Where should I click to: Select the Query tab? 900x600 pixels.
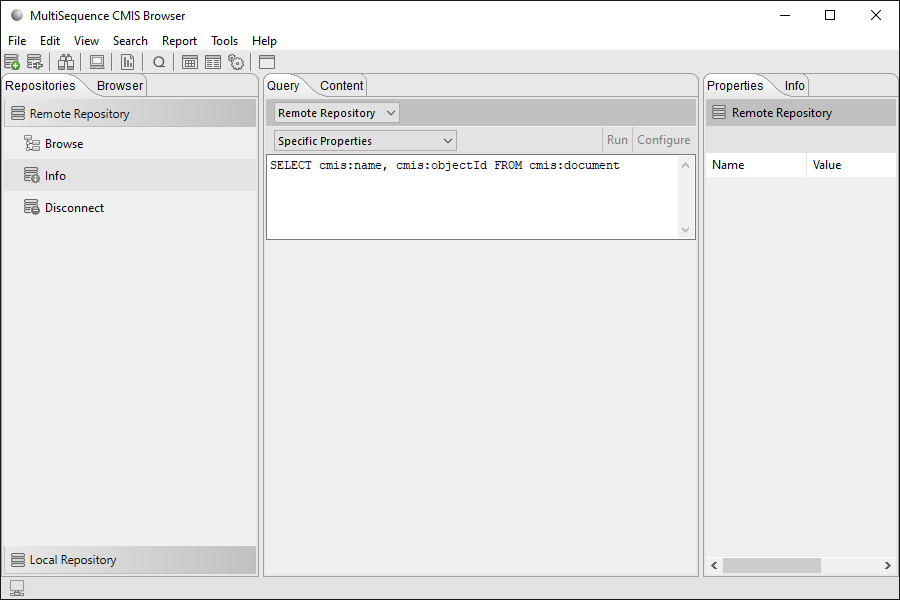click(283, 86)
